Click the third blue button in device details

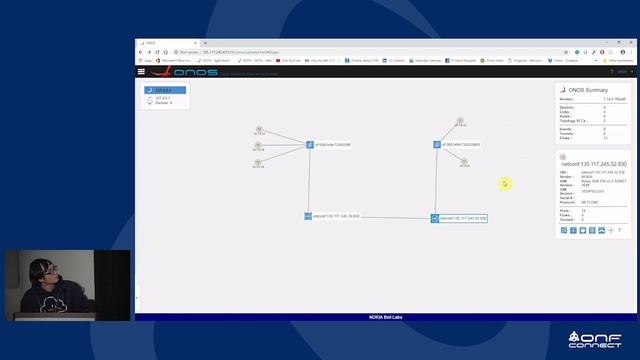[x=582, y=231]
